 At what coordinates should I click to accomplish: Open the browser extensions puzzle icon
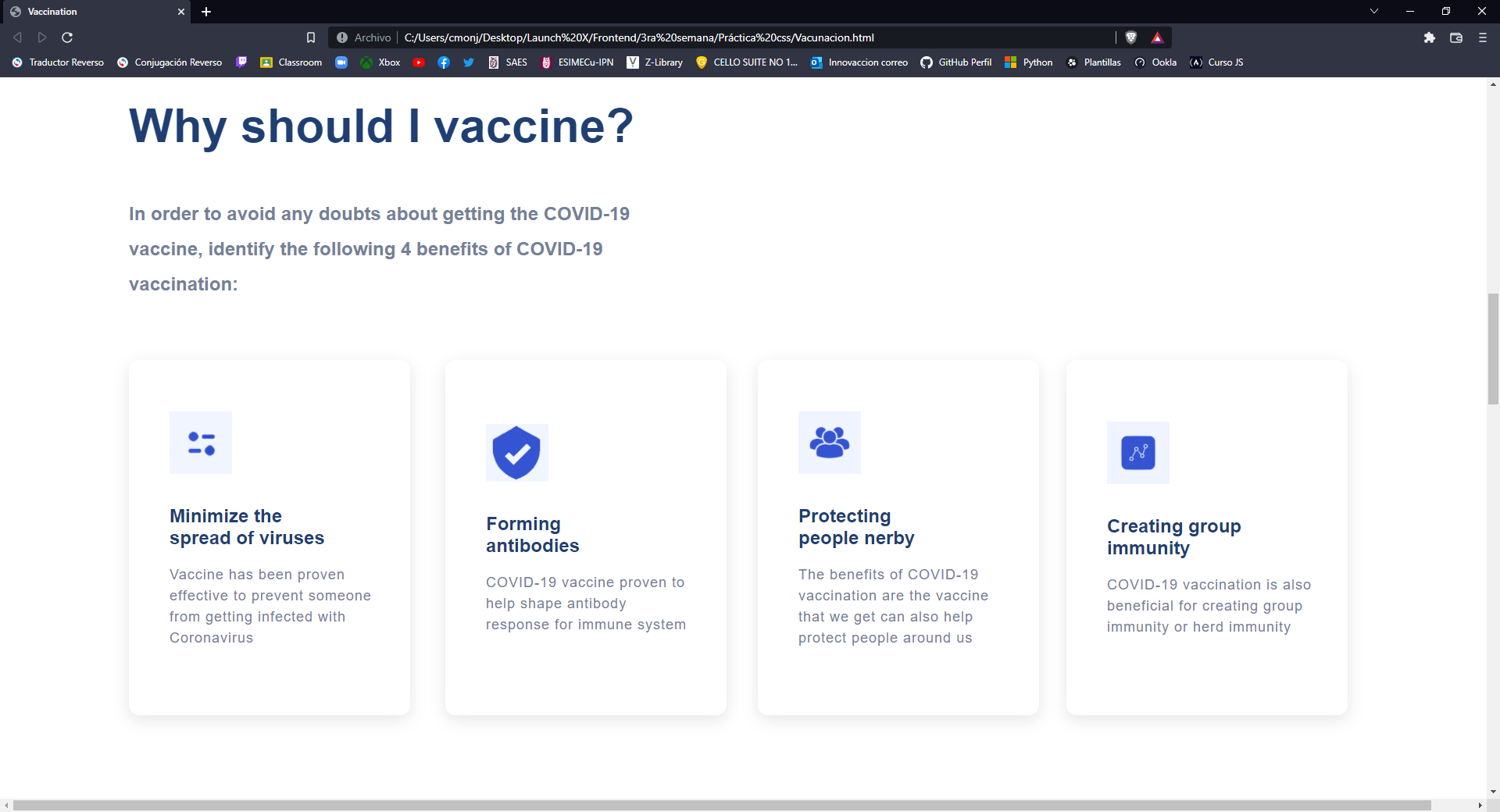[x=1430, y=37]
